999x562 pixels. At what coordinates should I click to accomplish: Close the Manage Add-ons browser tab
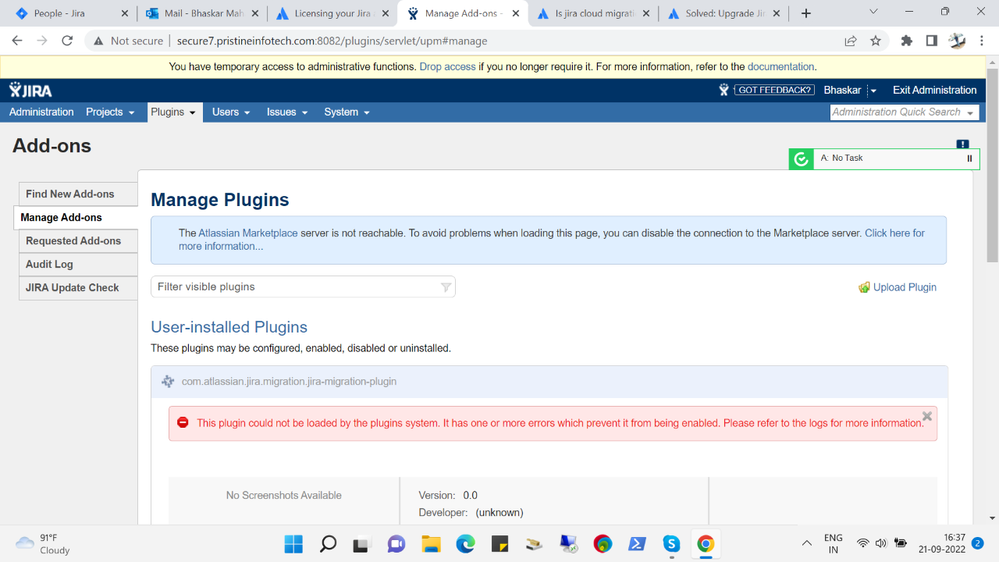point(516,13)
